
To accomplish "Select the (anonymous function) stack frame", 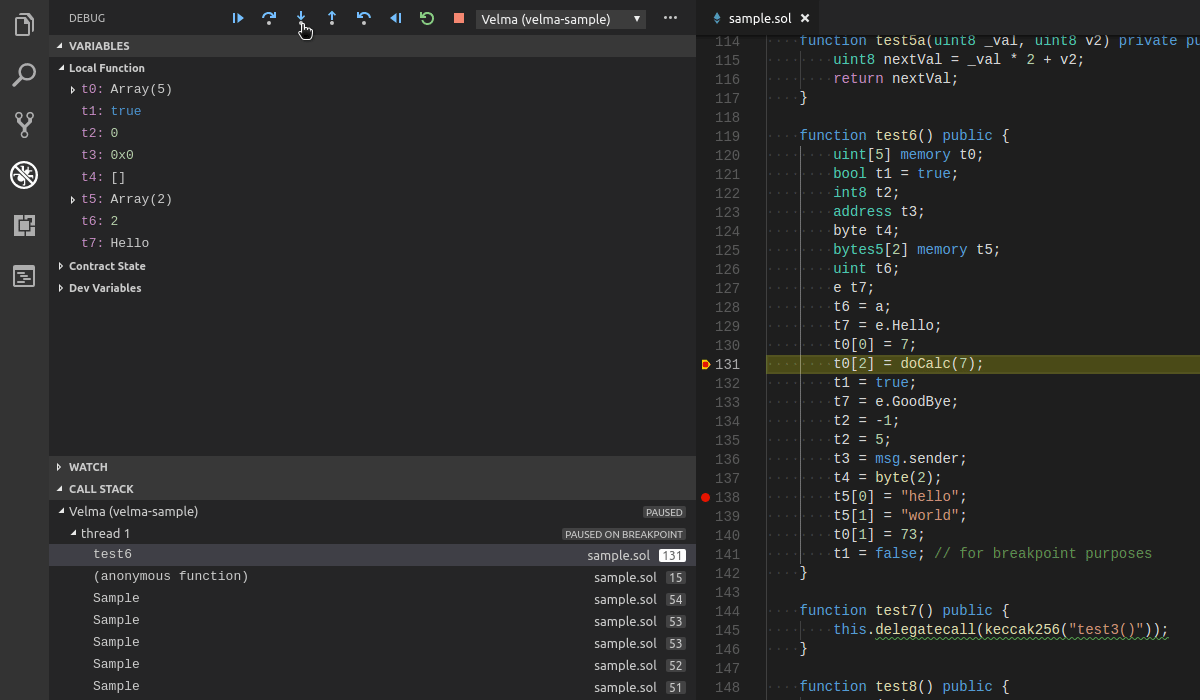I will (170, 577).
